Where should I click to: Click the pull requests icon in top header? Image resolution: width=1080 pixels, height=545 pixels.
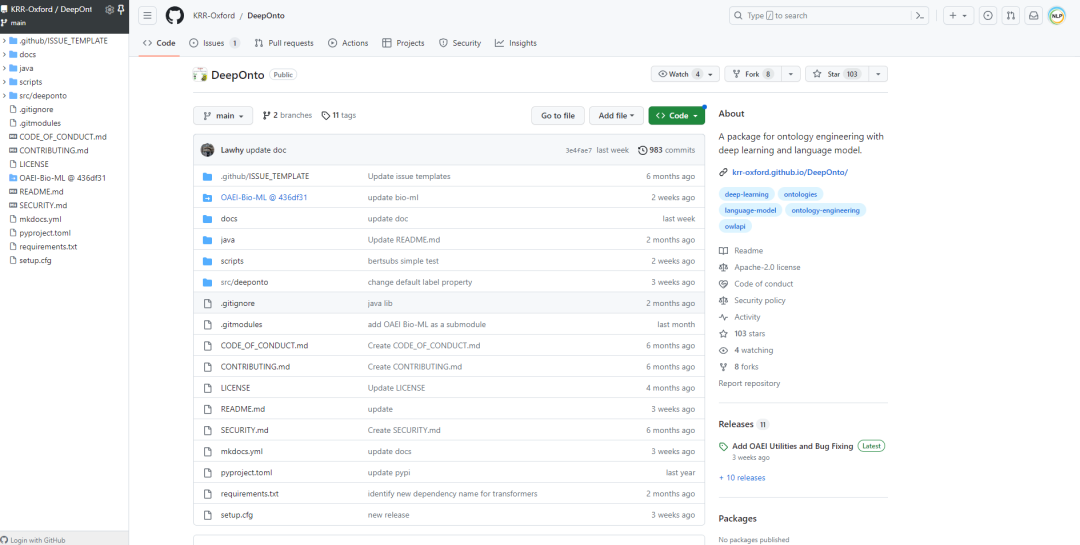pos(1011,15)
